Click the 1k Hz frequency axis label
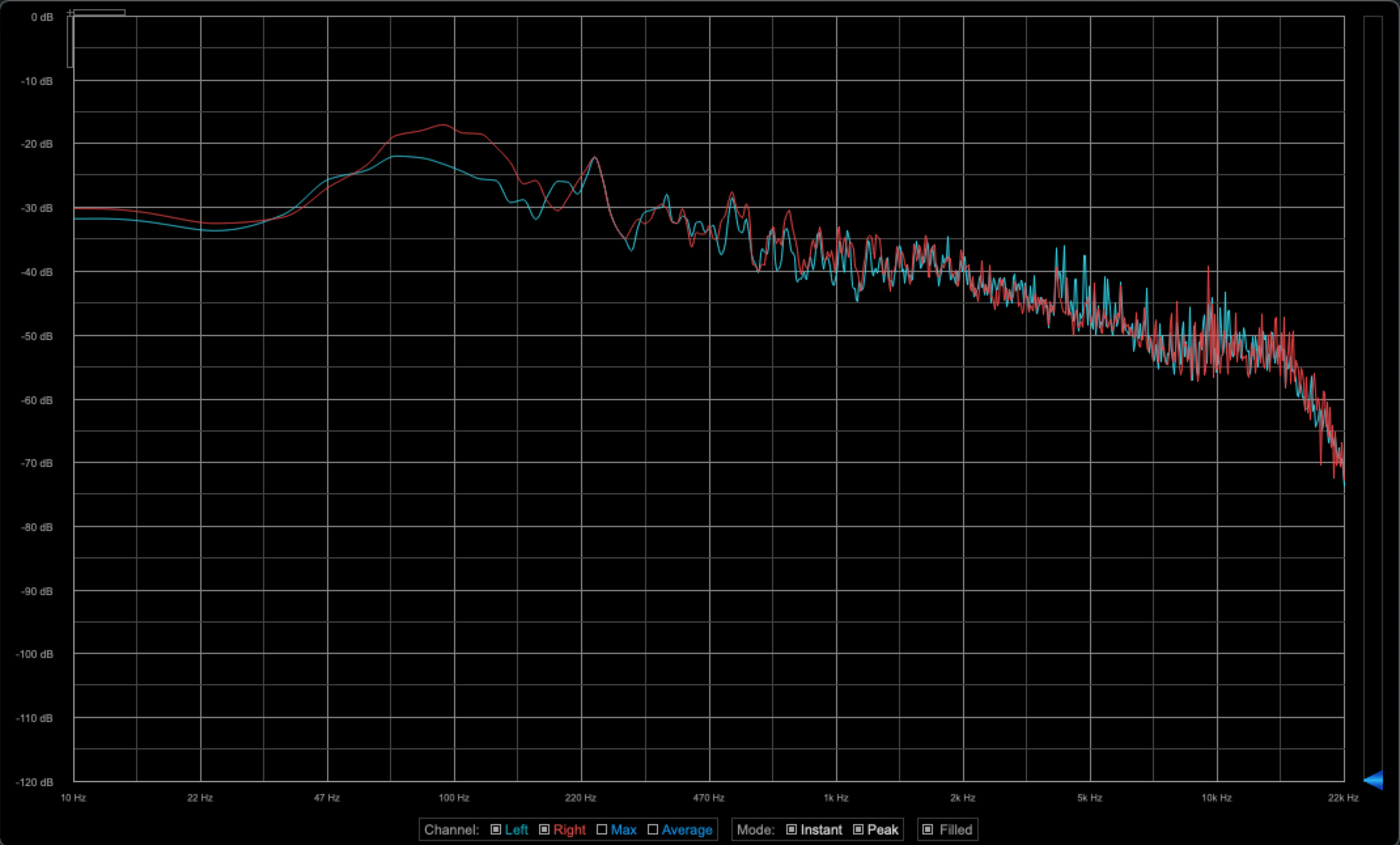 pyautogui.click(x=836, y=798)
